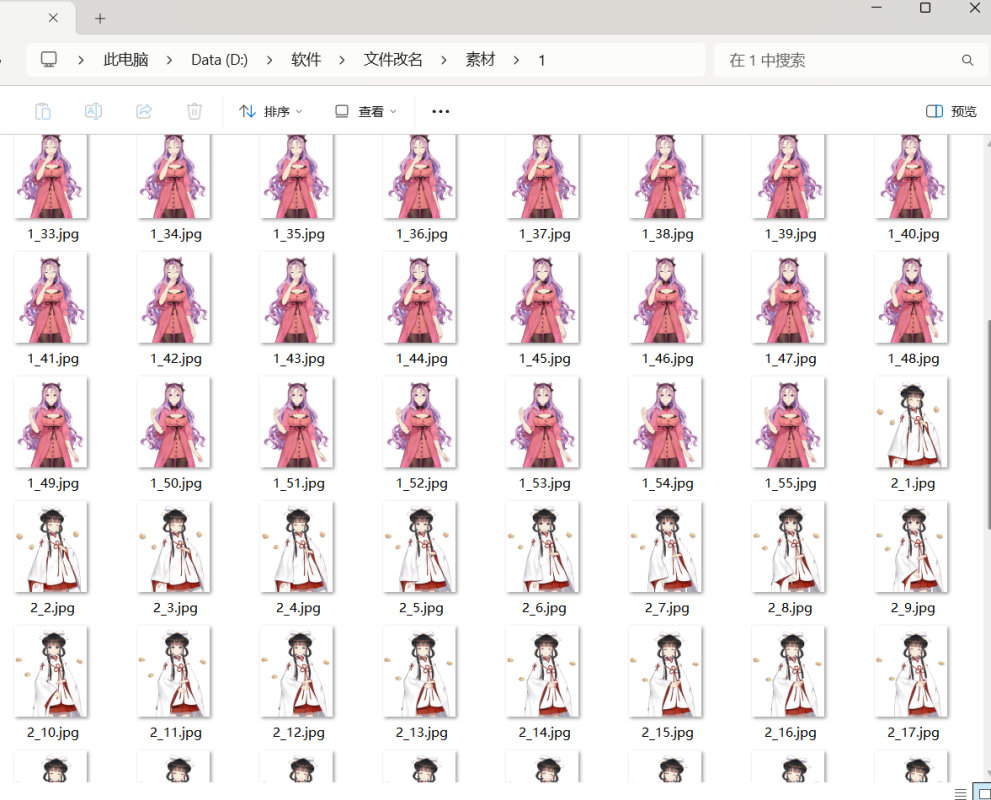Toggle the 预览 preview pane

(x=951, y=111)
